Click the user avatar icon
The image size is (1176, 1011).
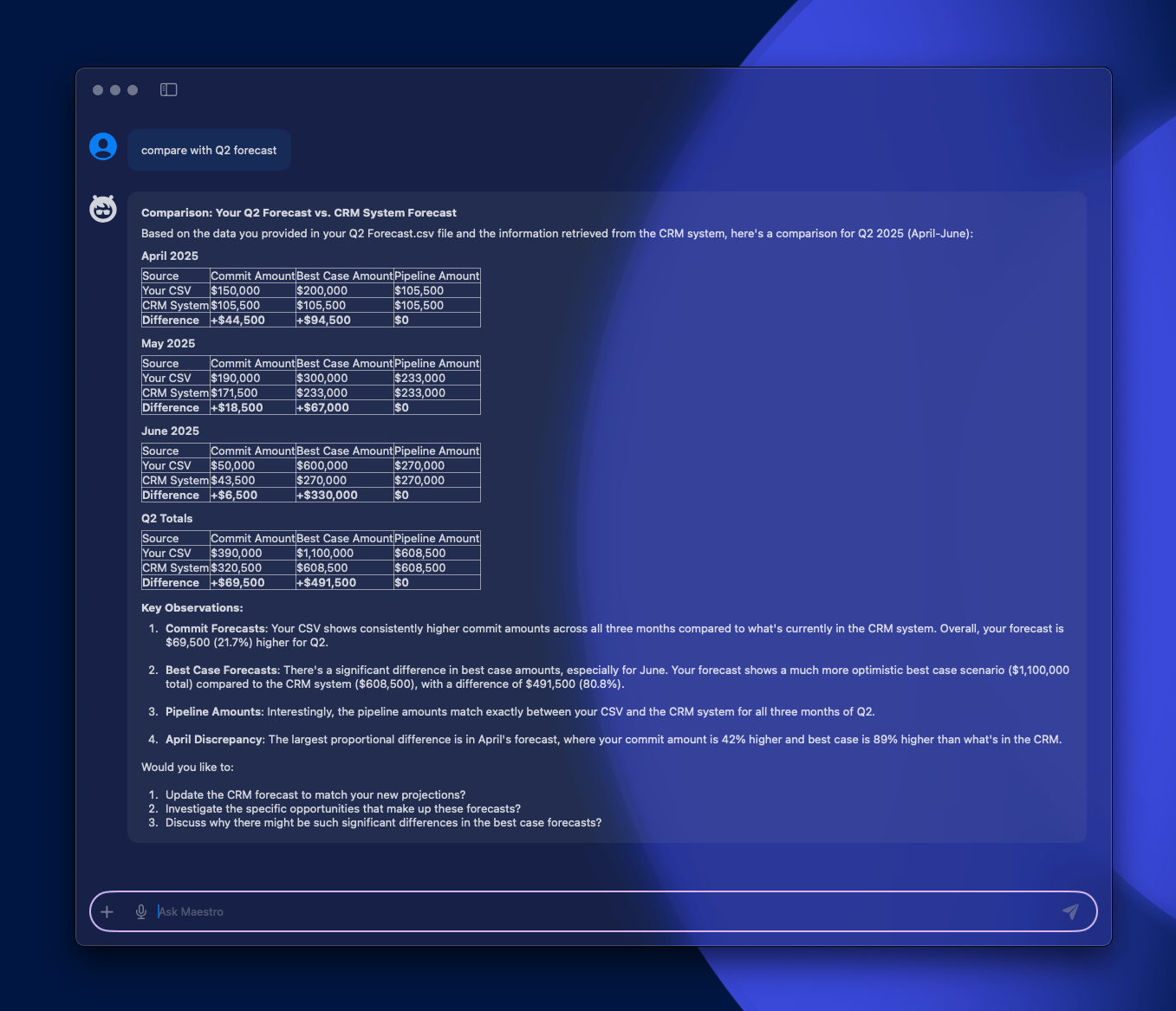tap(103, 146)
